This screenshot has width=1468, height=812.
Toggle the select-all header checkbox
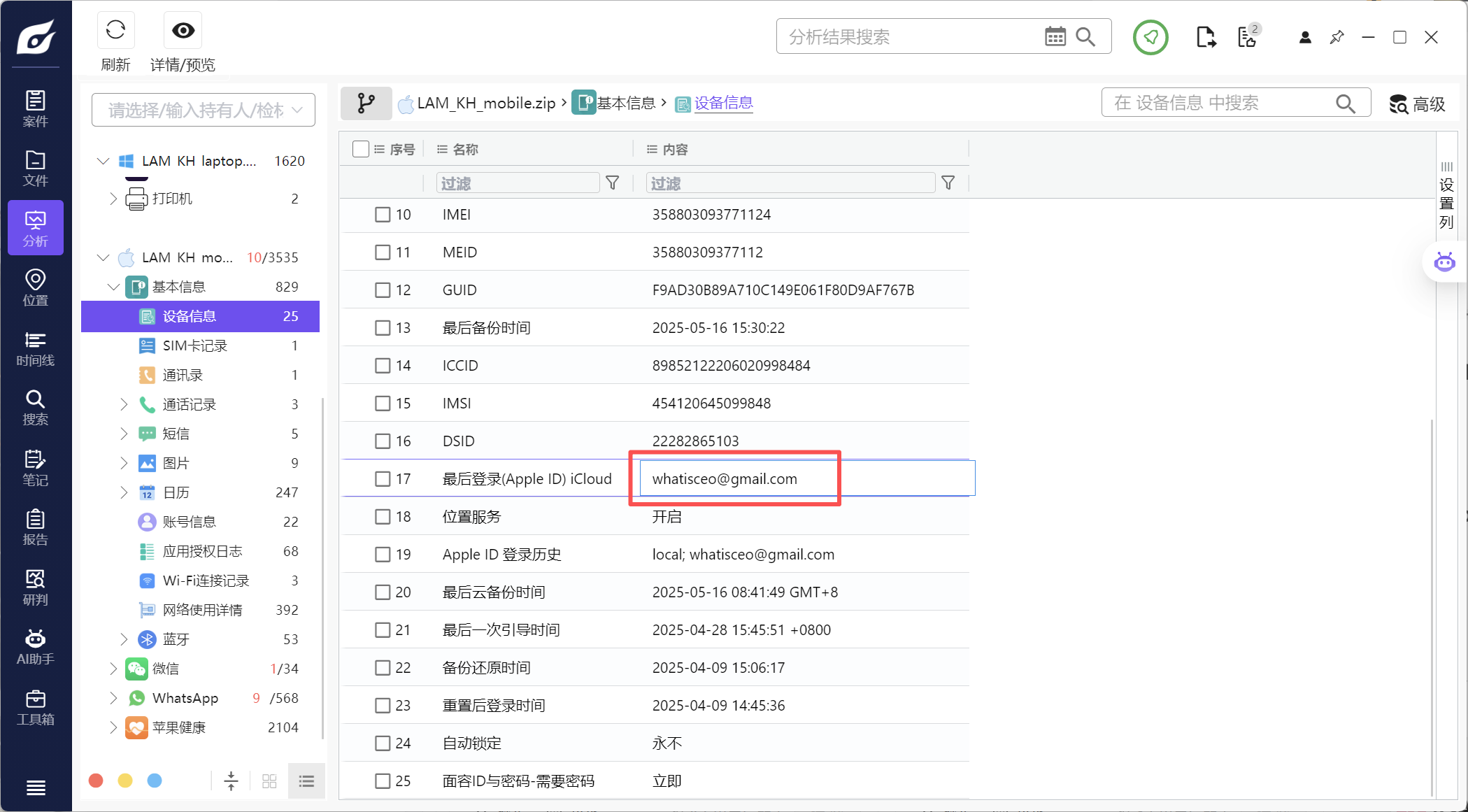[x=361, y=149]
